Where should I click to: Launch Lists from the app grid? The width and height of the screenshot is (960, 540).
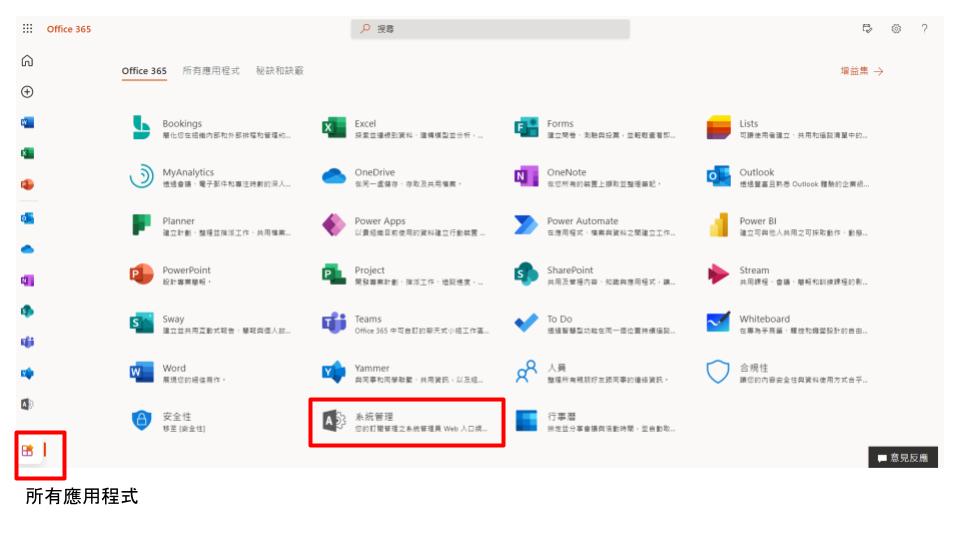[787, 128]
